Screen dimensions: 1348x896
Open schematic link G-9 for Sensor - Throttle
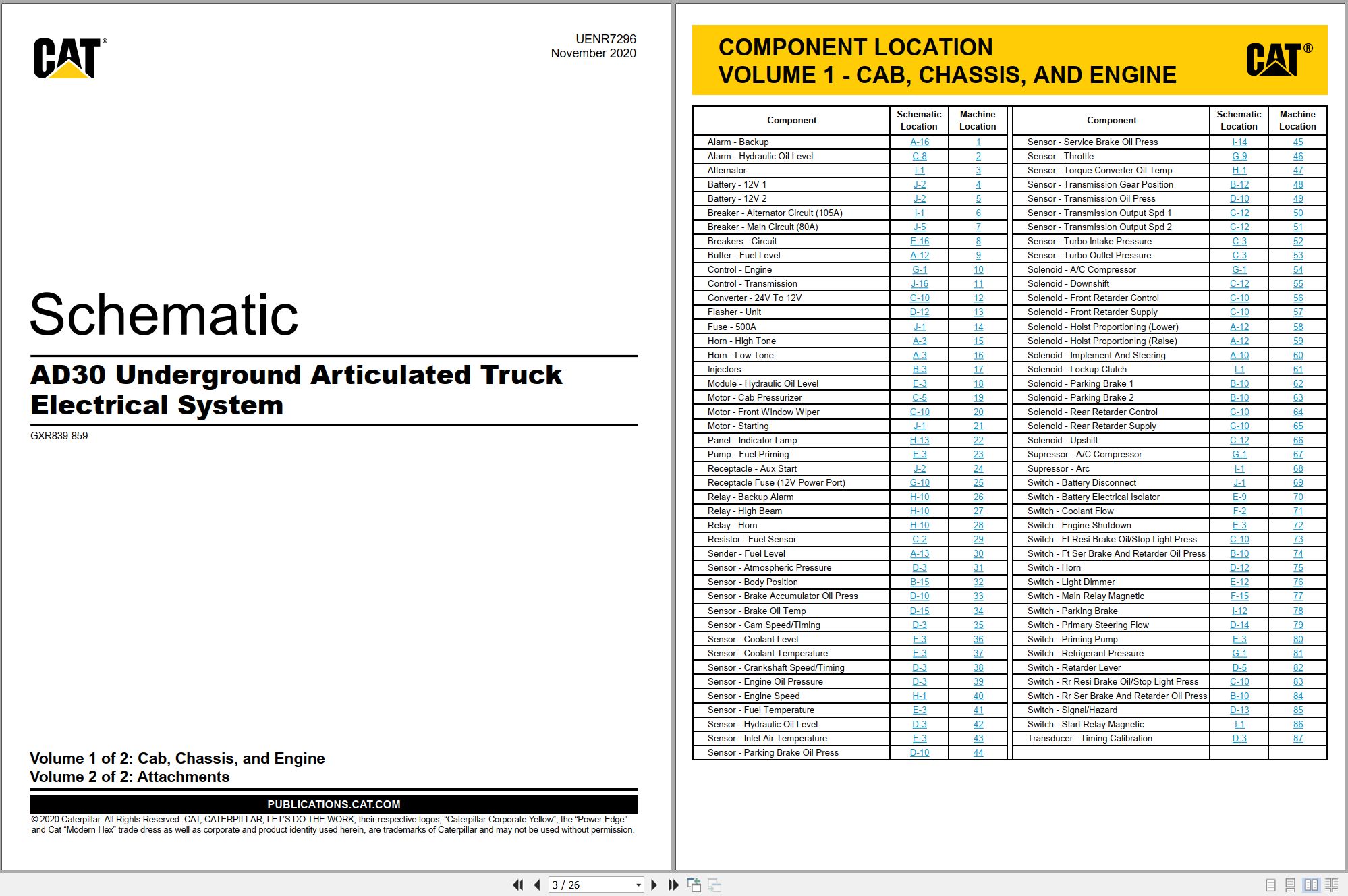[1239, 156]
